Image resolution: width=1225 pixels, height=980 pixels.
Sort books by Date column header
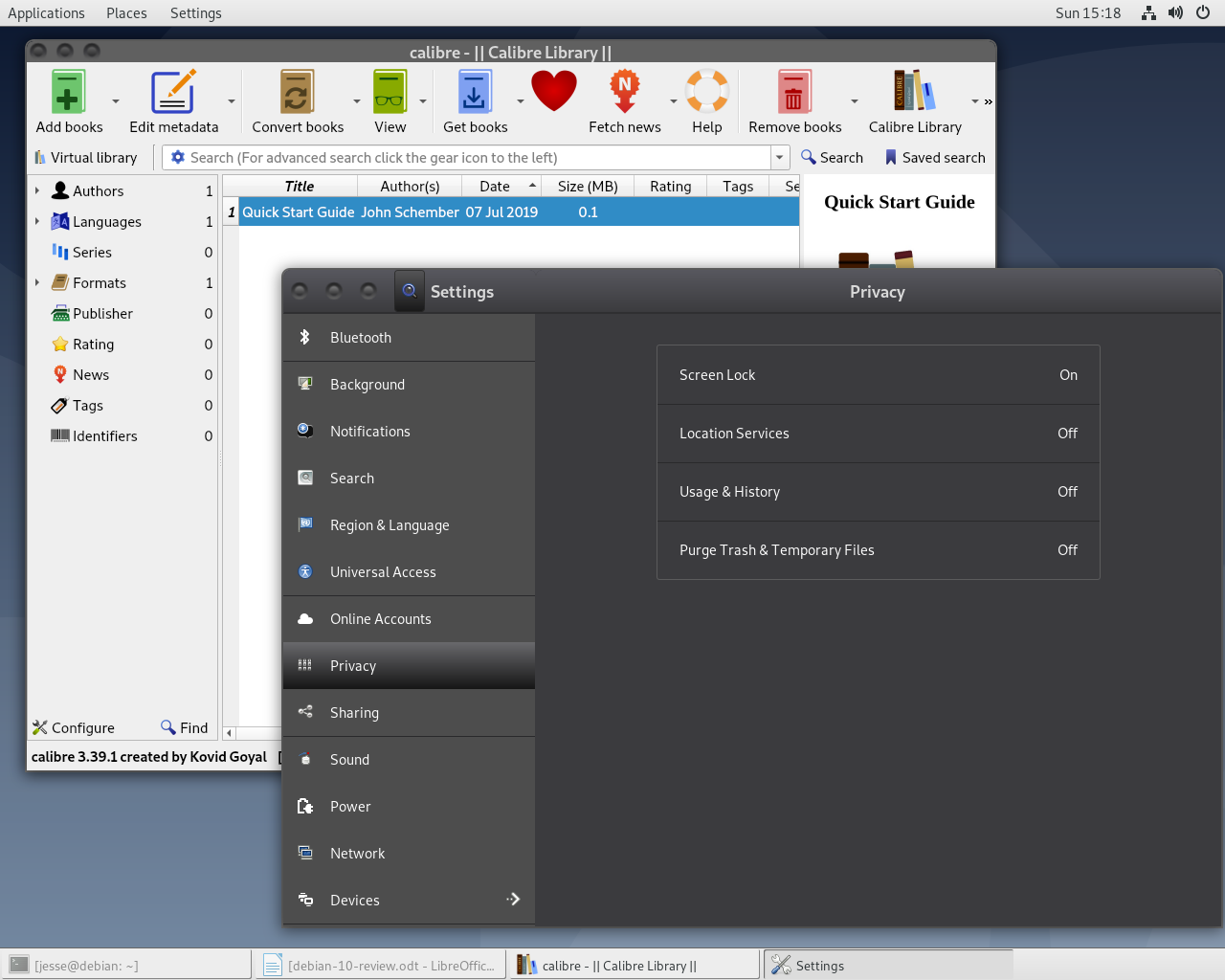point(501,187)
